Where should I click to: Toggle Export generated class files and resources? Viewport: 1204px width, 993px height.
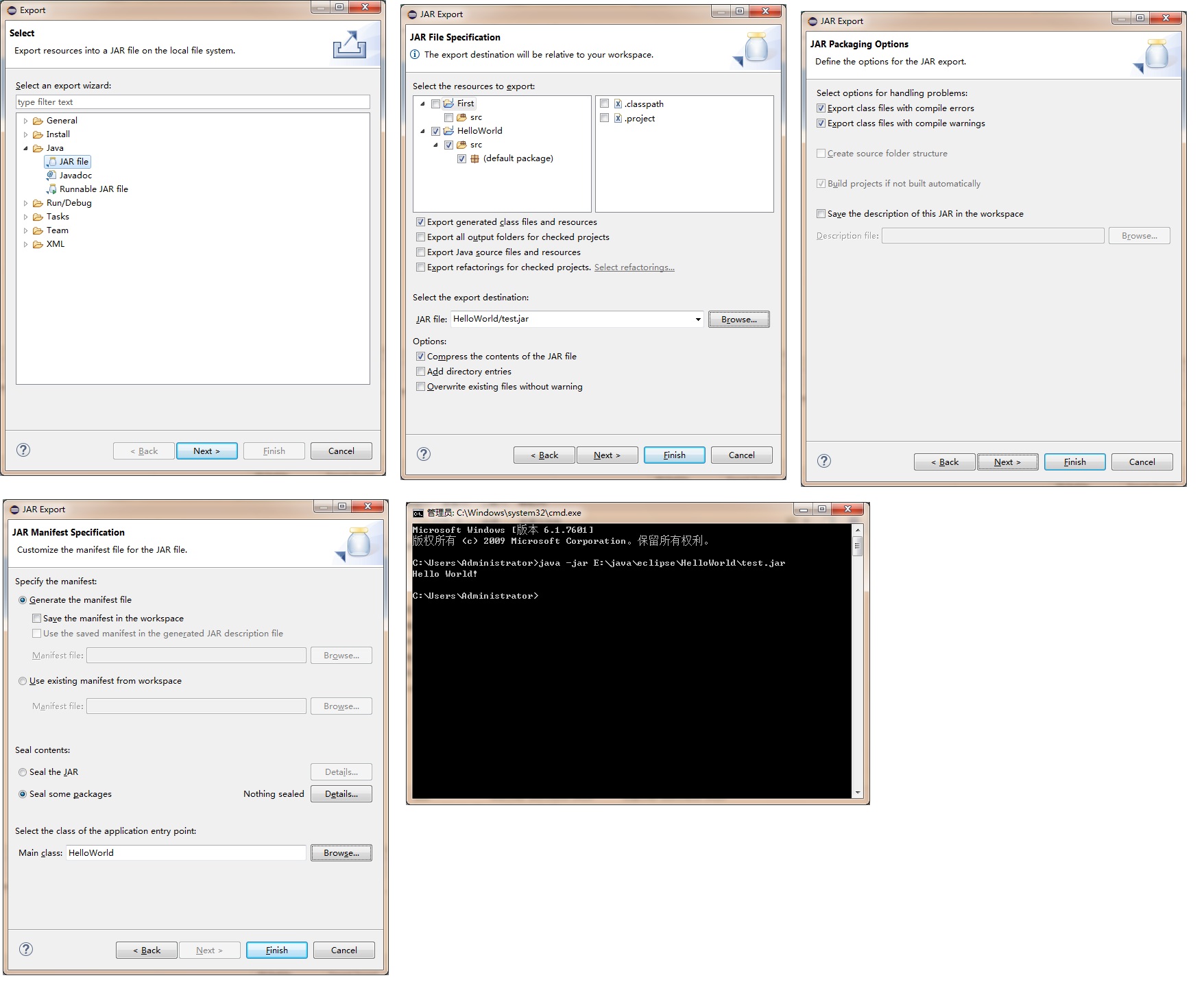420,222
